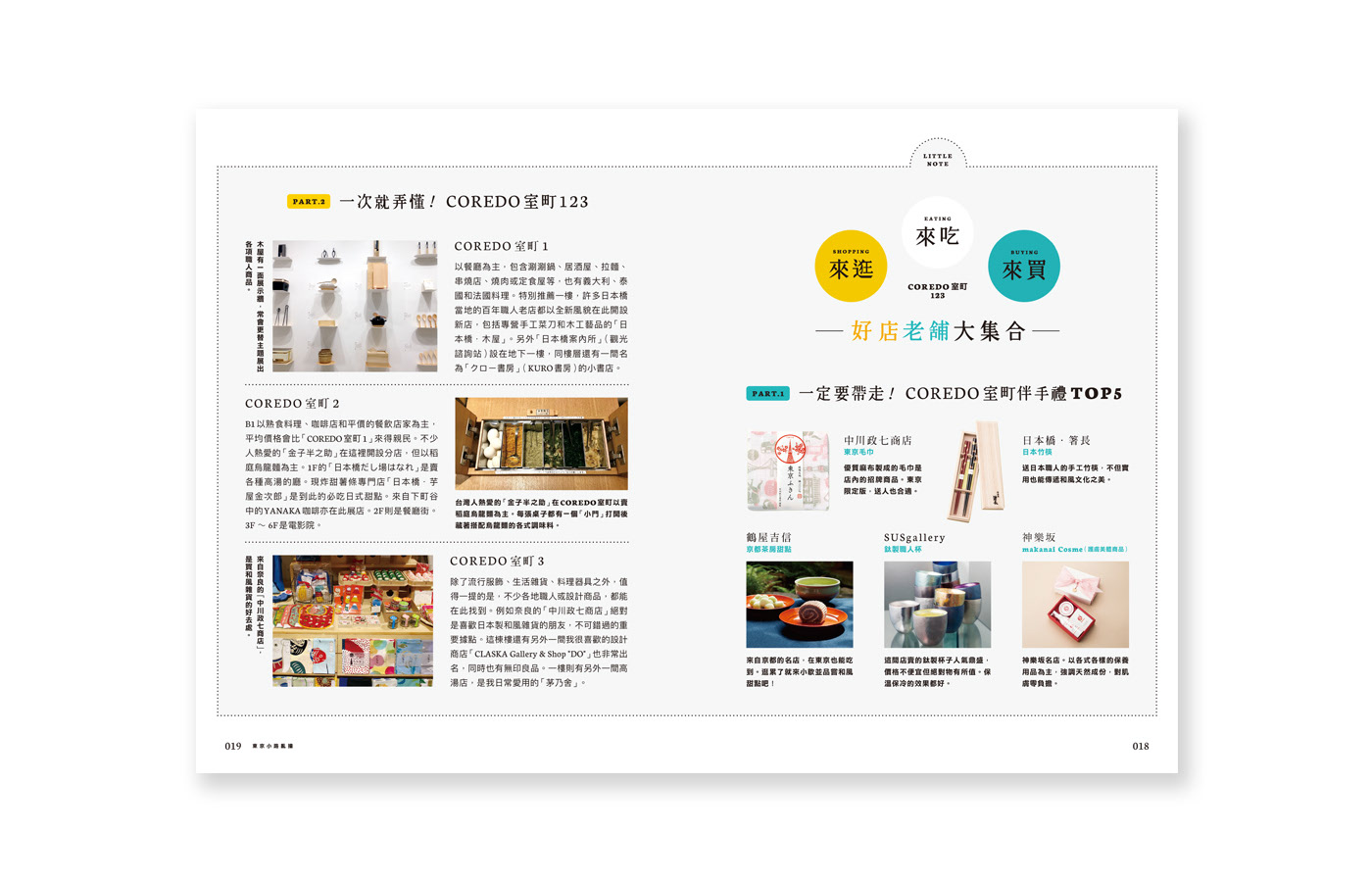1372x882 pixels.
Task: Click the oden photo caption about 金子半之助
Action: coord(541,514)
